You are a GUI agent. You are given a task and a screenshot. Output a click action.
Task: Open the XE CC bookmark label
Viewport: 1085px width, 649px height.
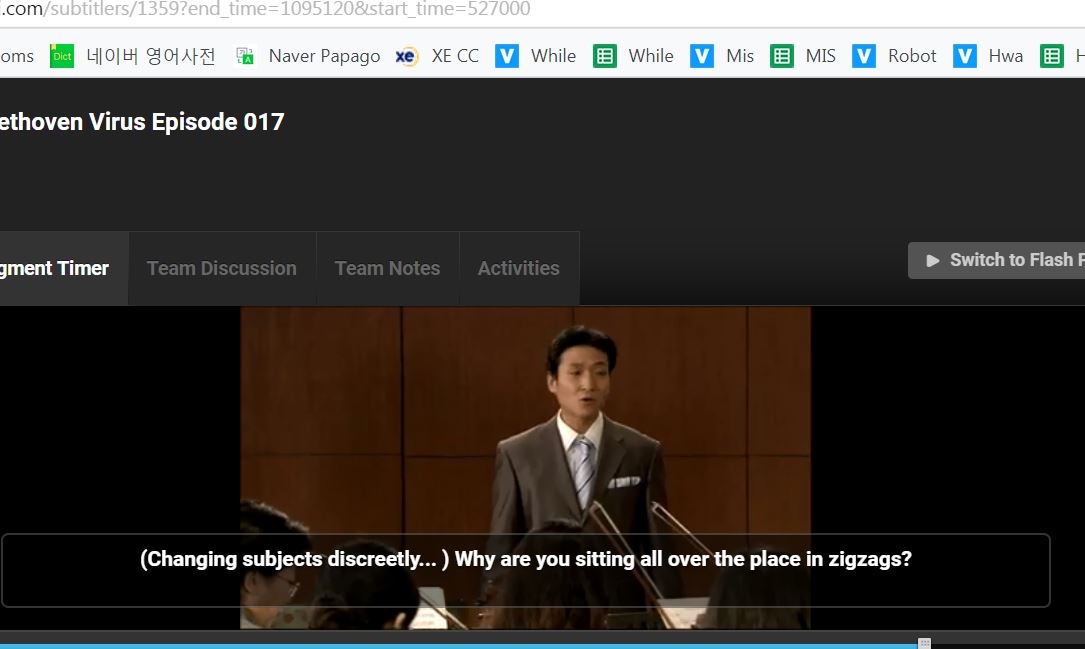[455, 56]
